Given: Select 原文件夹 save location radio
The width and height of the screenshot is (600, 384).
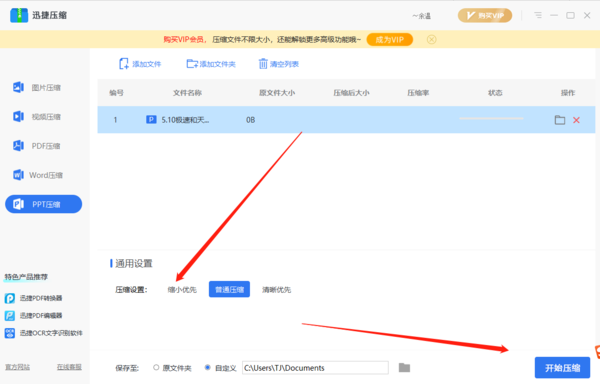Looking at the screenshot, I should click(x=156, y=368).
